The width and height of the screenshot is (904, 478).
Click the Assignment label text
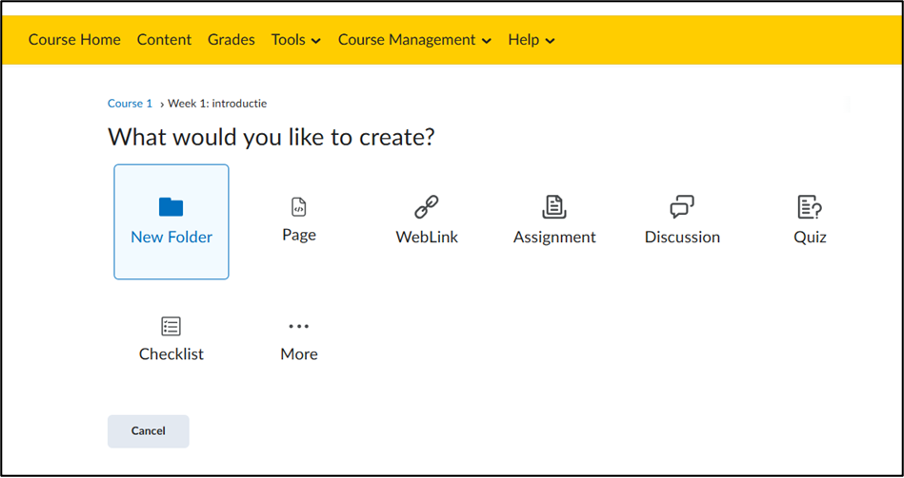click(555, 237)
